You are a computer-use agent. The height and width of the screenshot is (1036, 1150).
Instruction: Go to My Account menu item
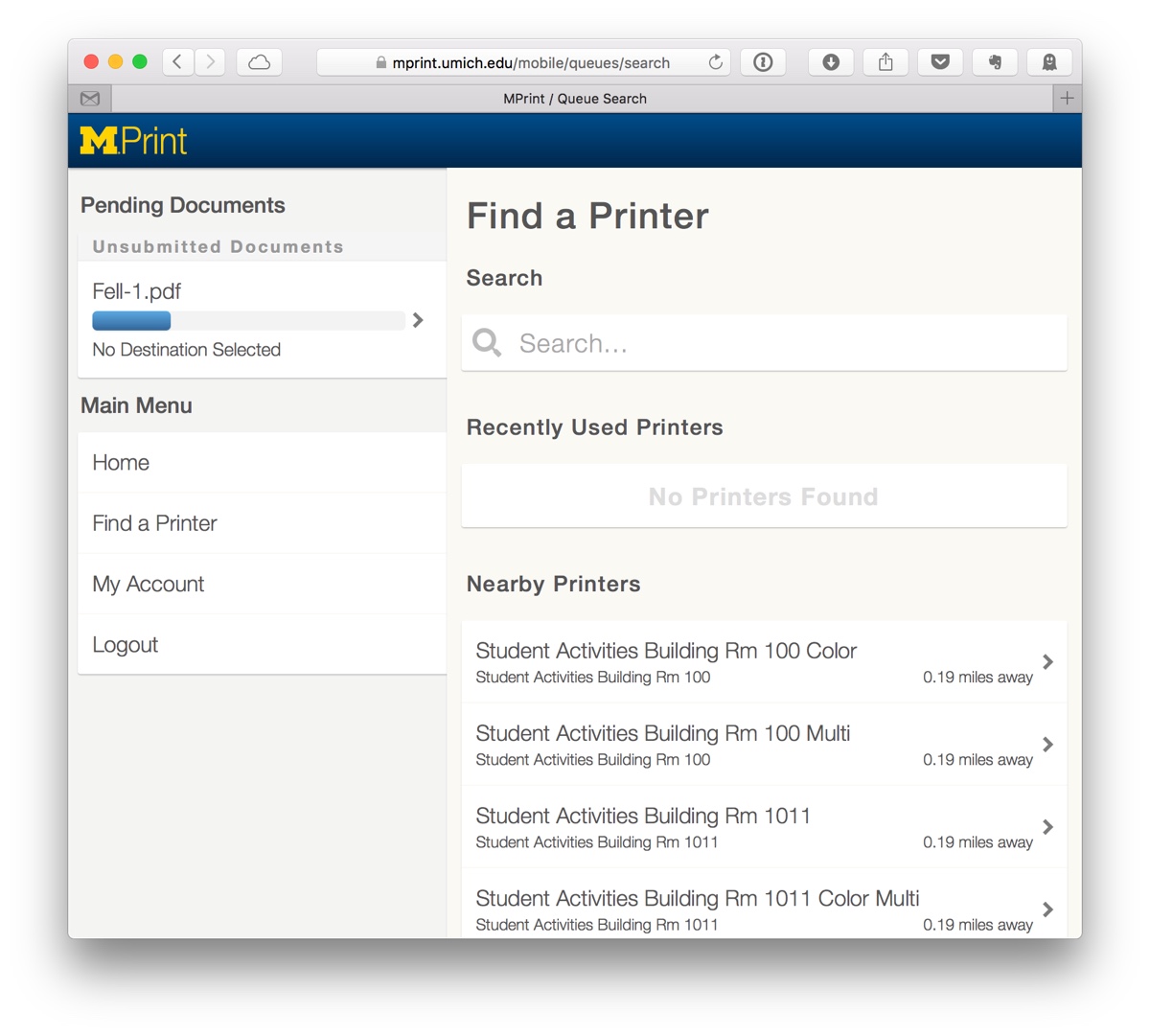point(263,584)
